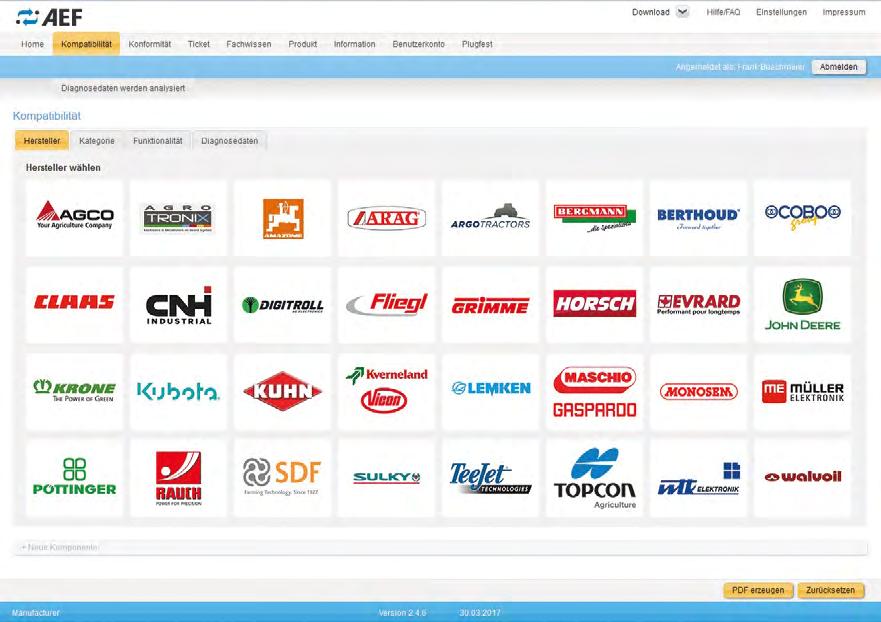Select the ARAG manufacturer logo
The image size is (881, 622).
tap(387, 218)
